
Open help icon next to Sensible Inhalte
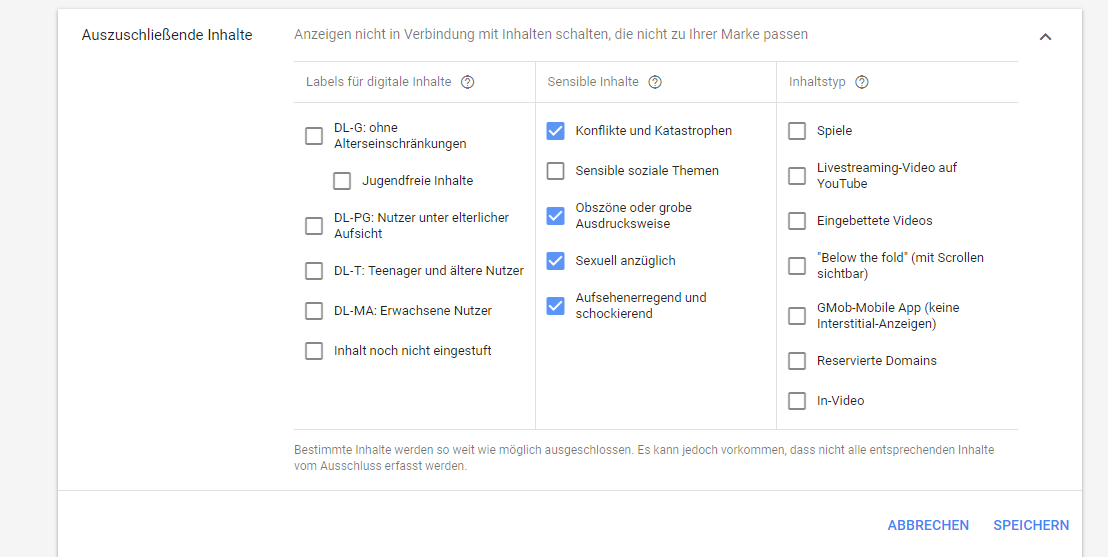click(655, 82)
